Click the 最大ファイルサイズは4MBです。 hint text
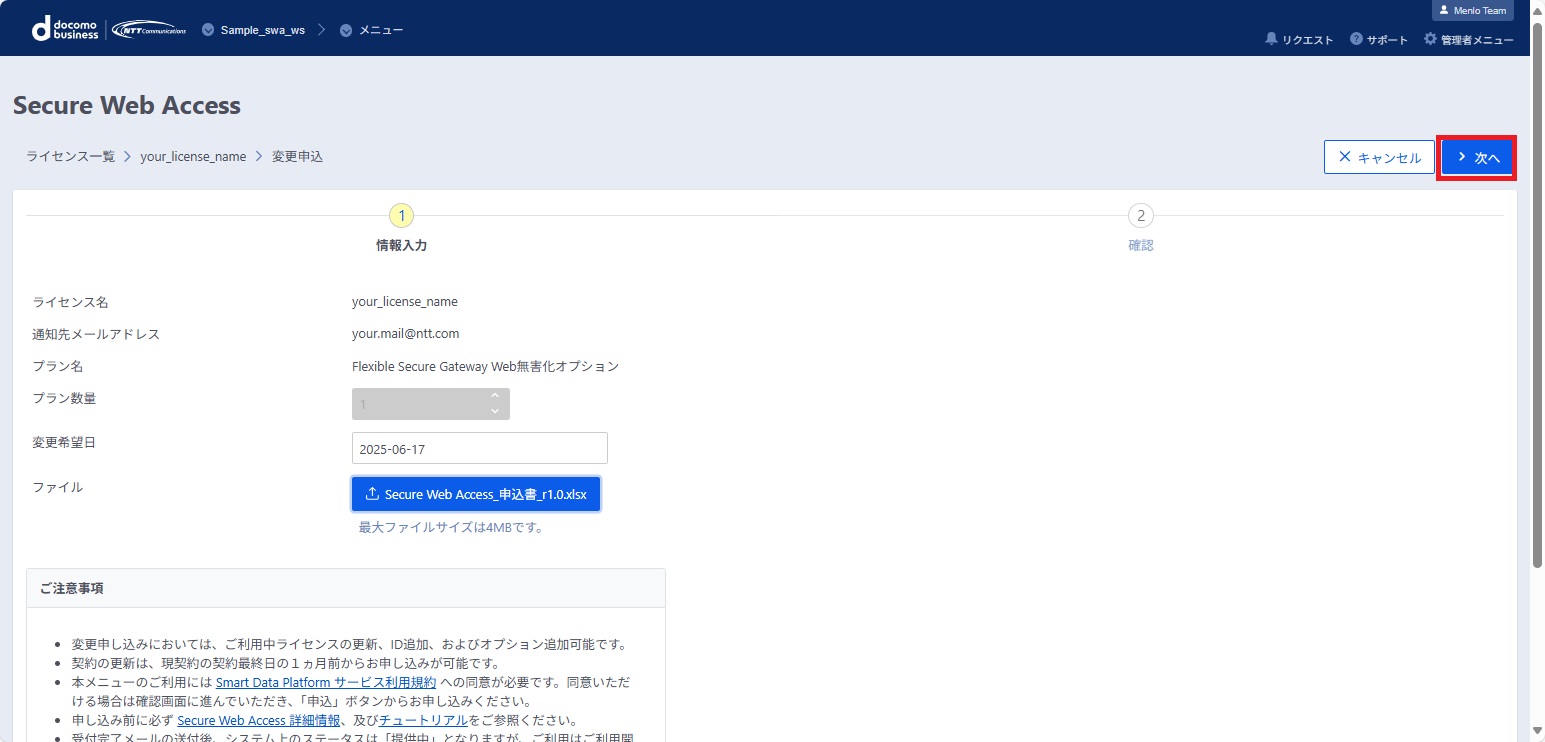Image resolution: width=1545 pixels, height=742 pixels. (451, 528)
